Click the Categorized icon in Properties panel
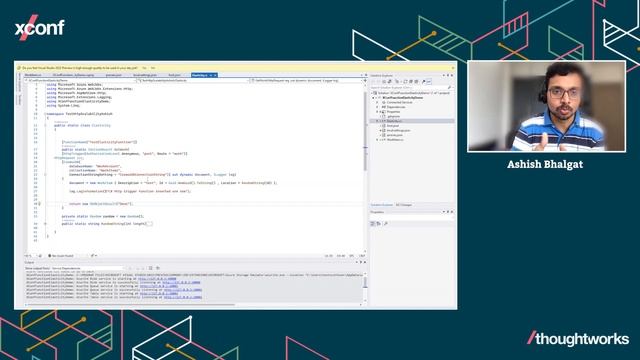Screen dimensions: 640x360 [373, 224]
